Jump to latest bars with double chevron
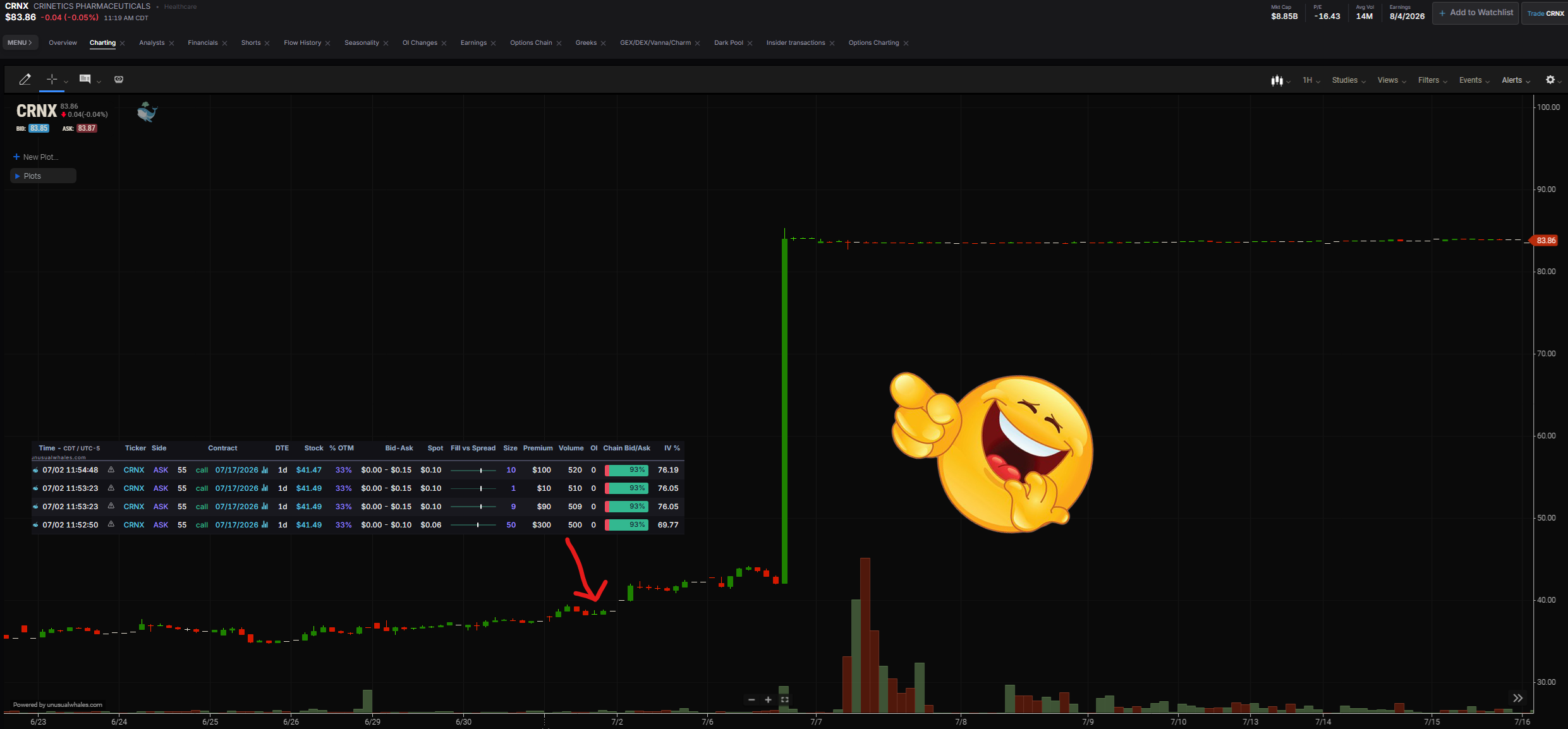This screenshot has width=1568, height=729. click(1517, 698)
